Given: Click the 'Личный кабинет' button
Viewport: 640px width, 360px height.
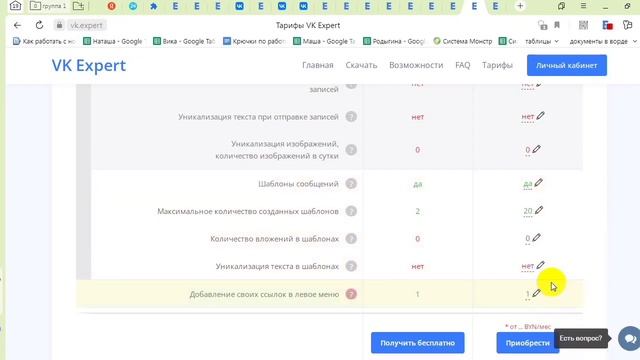Looking at the screenshot, I should pyautogui.click(x=567, y=65).
